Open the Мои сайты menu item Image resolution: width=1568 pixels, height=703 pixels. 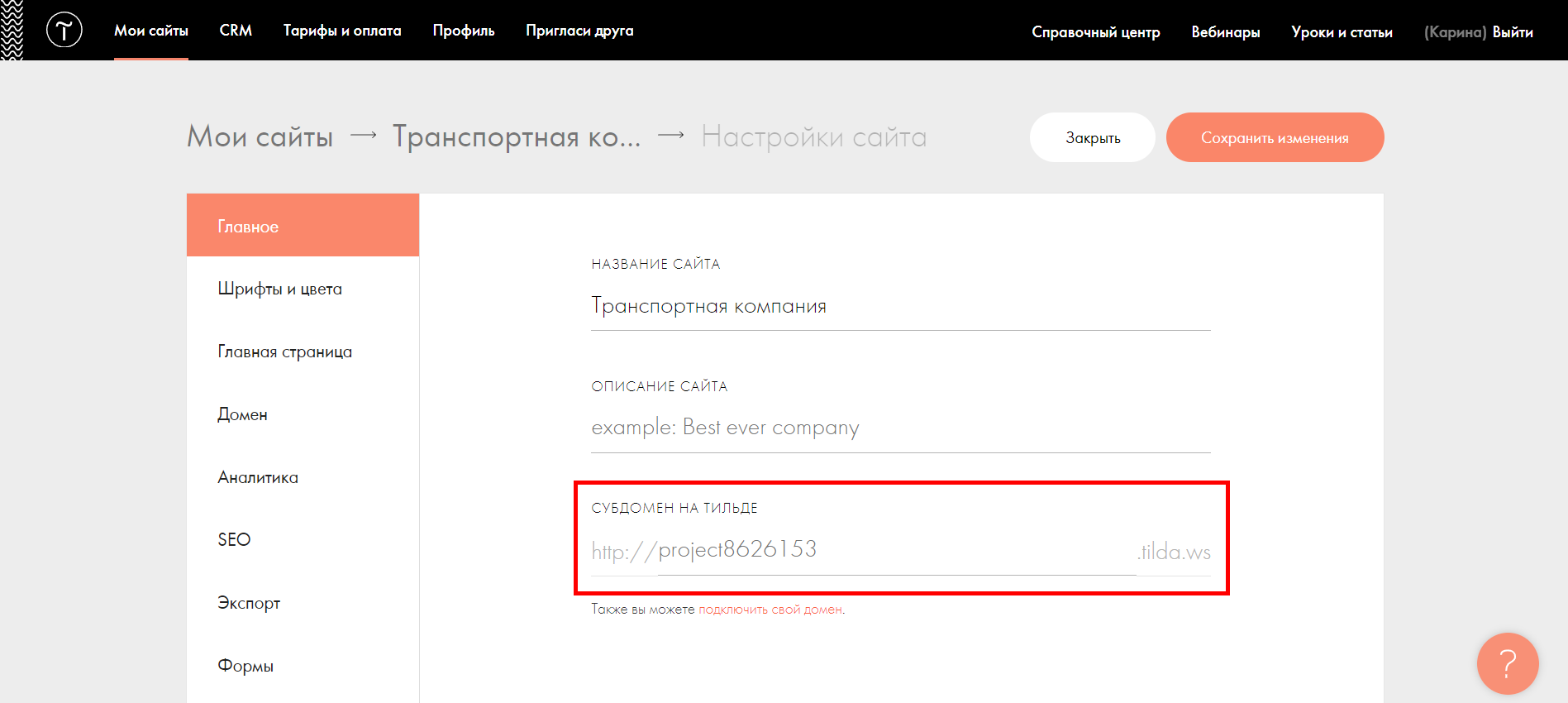tap(151, 31)
